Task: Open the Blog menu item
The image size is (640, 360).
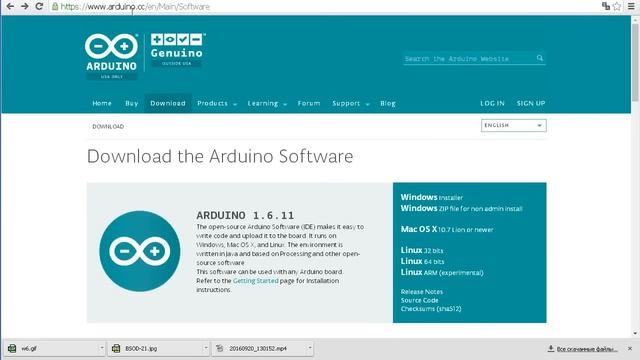Action: (x=388, y=103)
